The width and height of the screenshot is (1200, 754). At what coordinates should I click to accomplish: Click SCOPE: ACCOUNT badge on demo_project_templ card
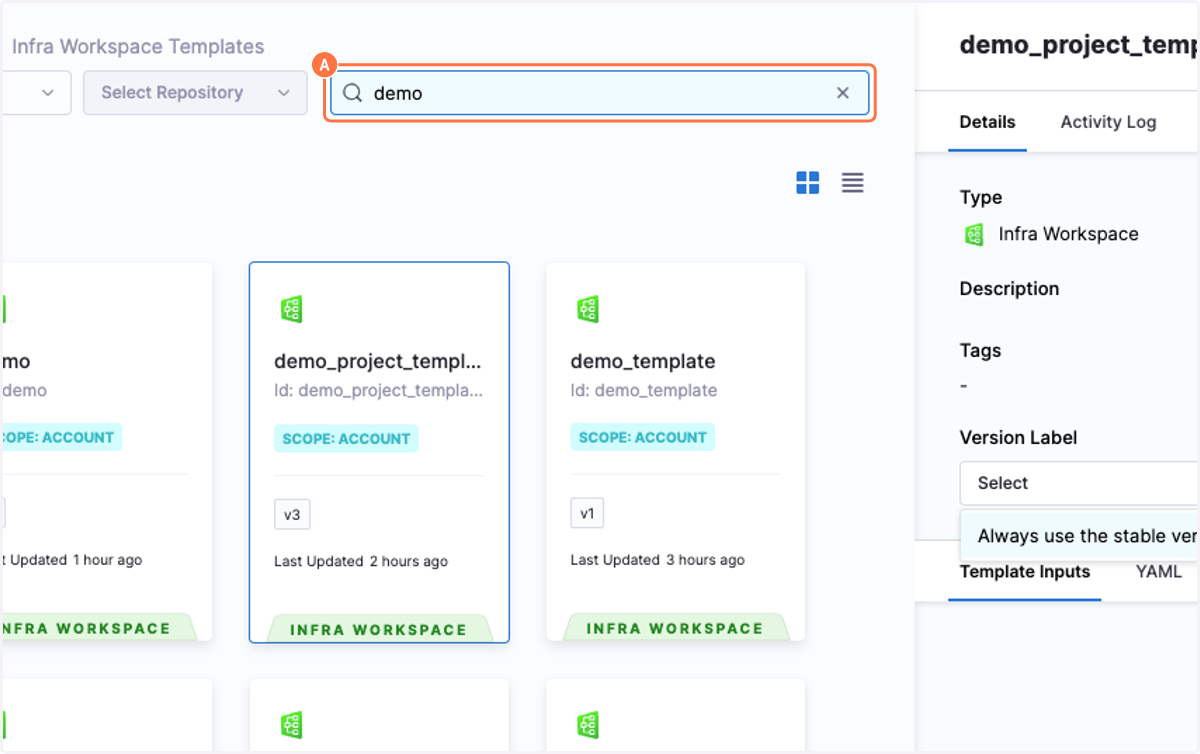point(346,438)
